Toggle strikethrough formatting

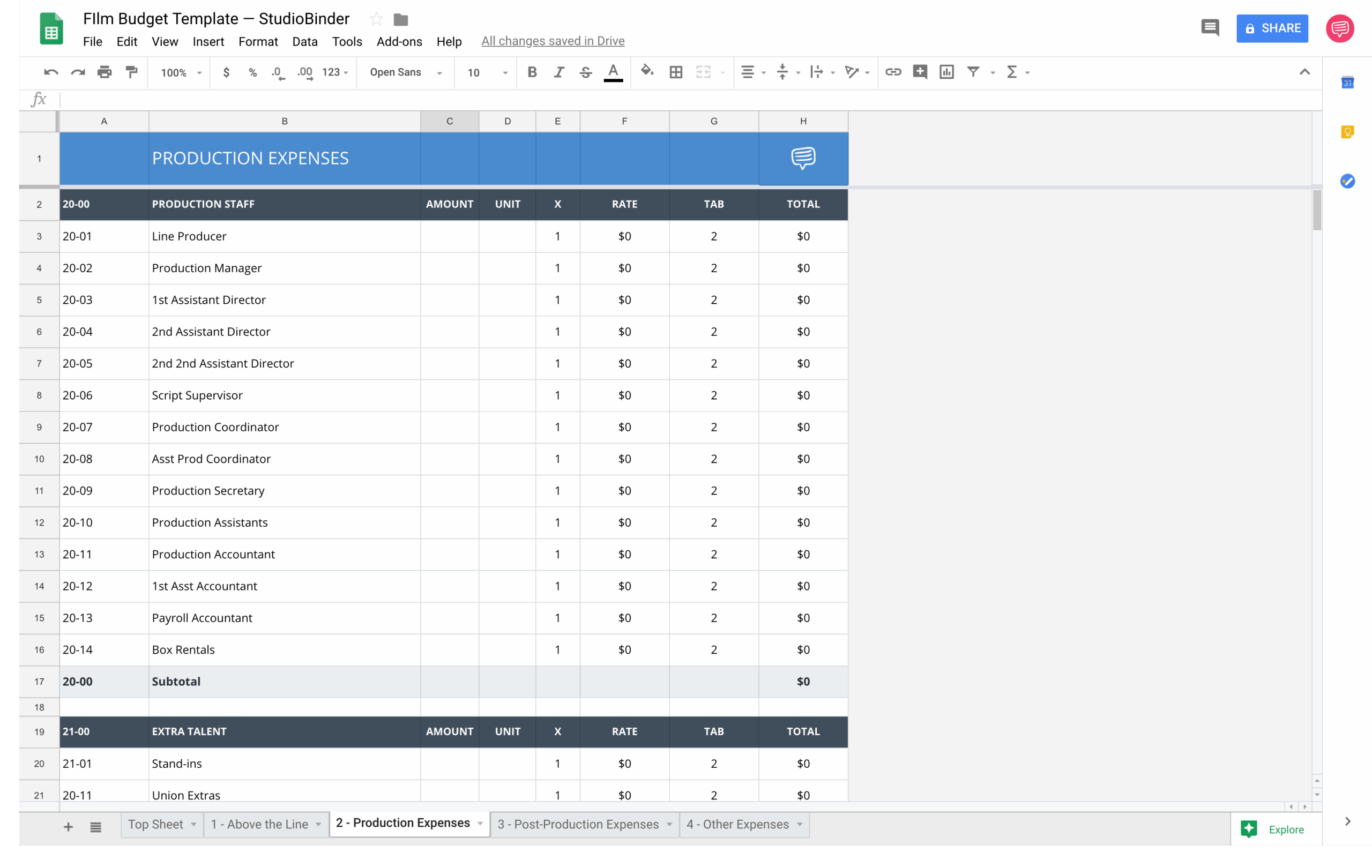pos(585,72)
